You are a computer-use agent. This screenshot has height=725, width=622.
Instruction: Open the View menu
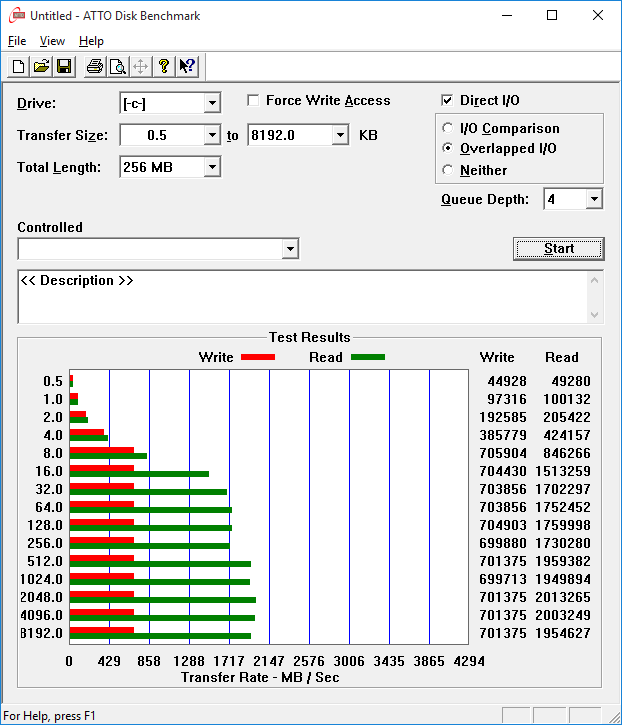[52, 41]
